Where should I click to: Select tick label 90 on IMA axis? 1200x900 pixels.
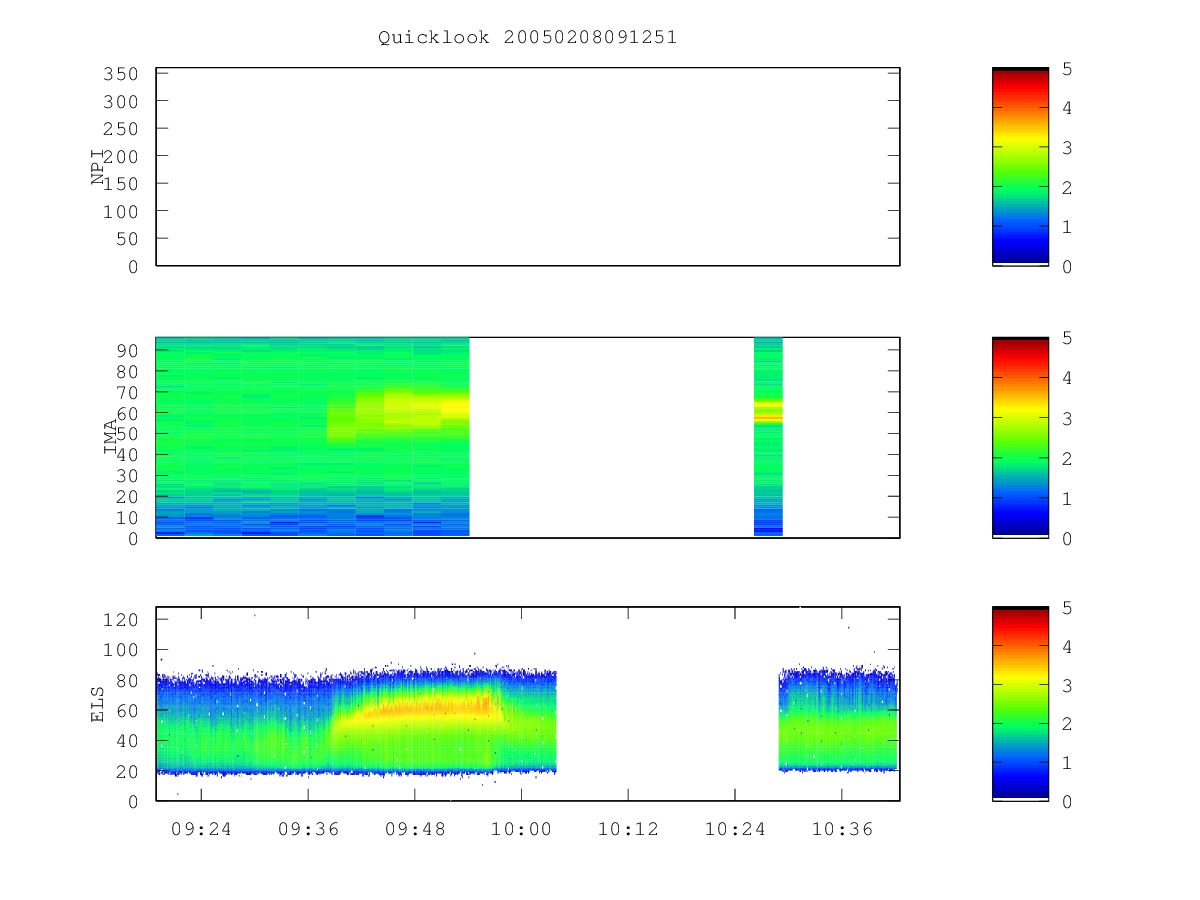(x=125, y=350)
